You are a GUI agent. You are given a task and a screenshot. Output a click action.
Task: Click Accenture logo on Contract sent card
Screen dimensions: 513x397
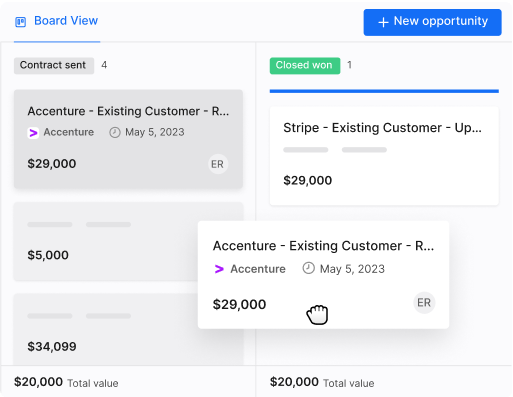33,133
